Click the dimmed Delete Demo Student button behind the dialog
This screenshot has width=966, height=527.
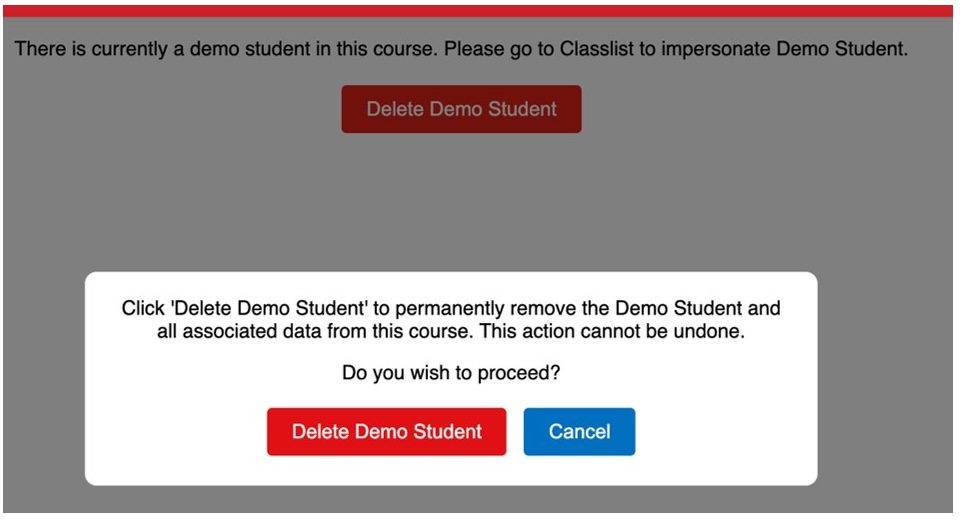pyautogui.click(x=461, y=109)
